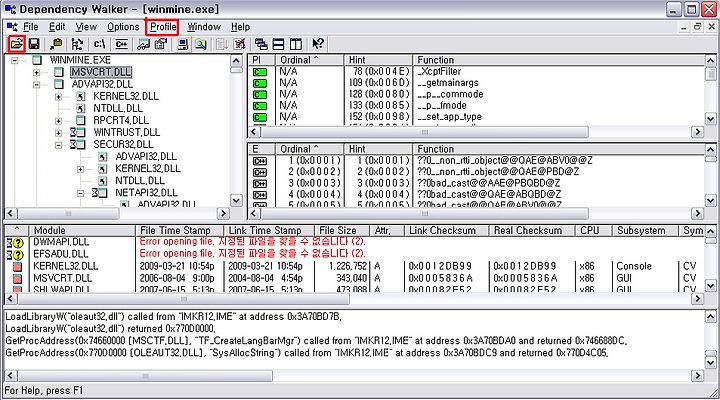Select NETAPI32.DLL in the module tree
The height and width of the screenshot is (400, 720).
click(x=146, y=193)
